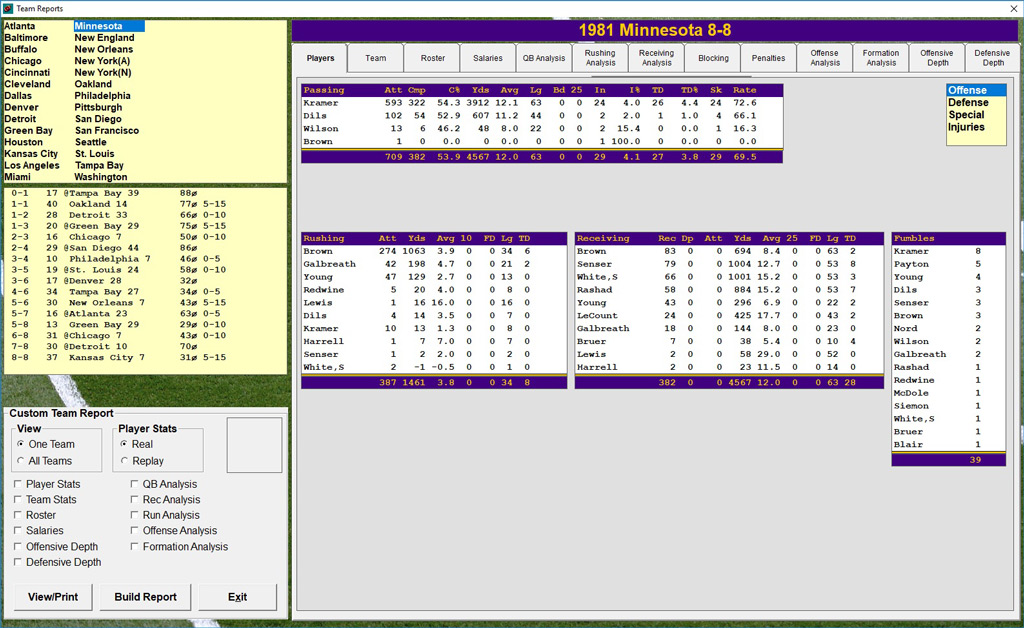Switch to the Defensive Depth tab
Image resolution: width=1024 pixels, height=628 pixels.
993,58
